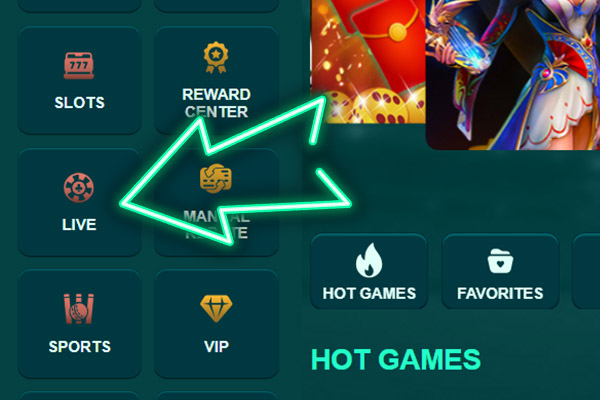600x400 pixels.
Task: Switch to the HOT GAMES tab
Action: tap(369, 271)
